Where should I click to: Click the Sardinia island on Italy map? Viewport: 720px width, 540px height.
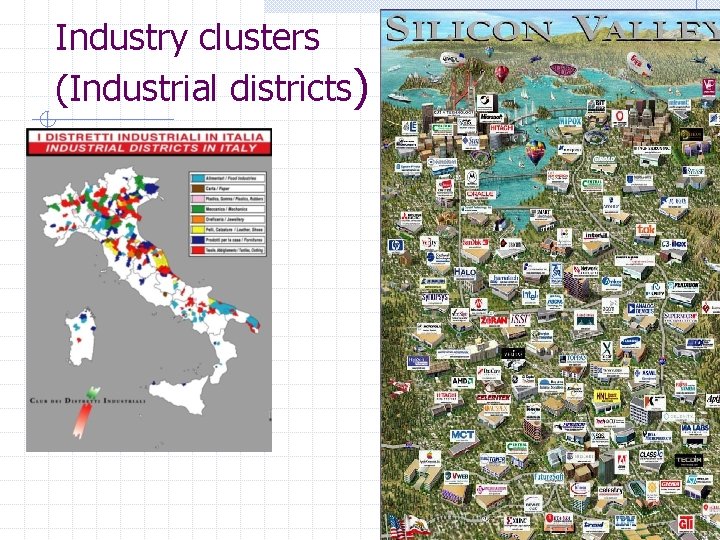pyautogui.click(x=81, y=337)
